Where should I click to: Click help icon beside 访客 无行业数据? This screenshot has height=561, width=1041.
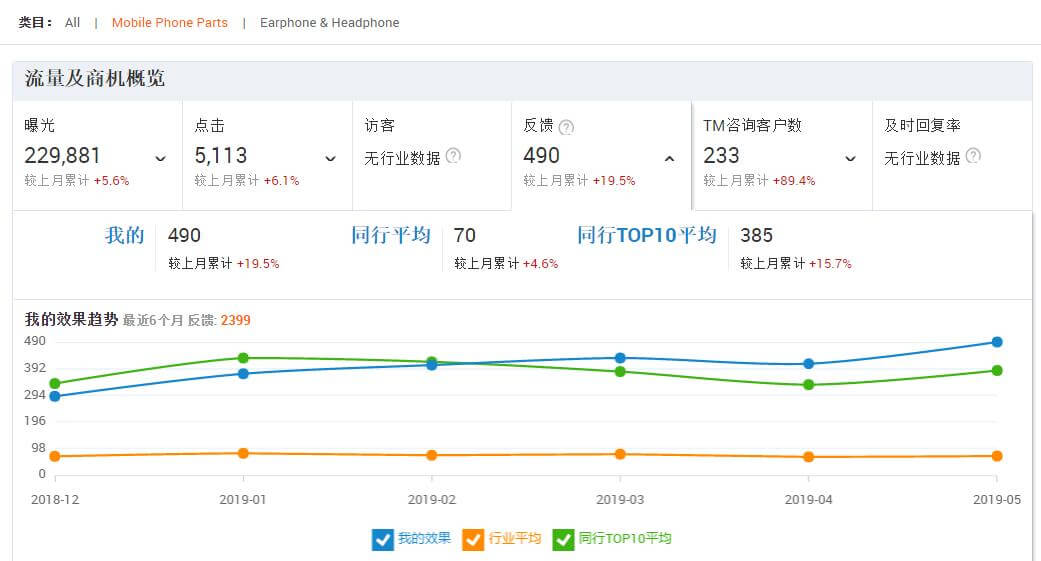[453, 155]
